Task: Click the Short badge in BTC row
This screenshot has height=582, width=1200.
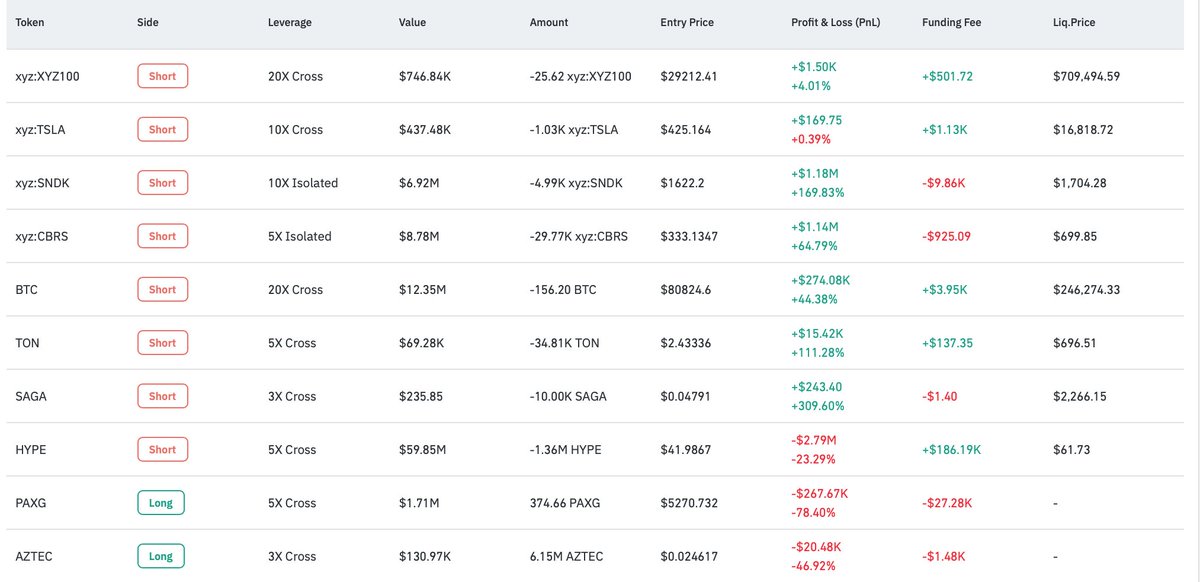Action: click(162, 289)
